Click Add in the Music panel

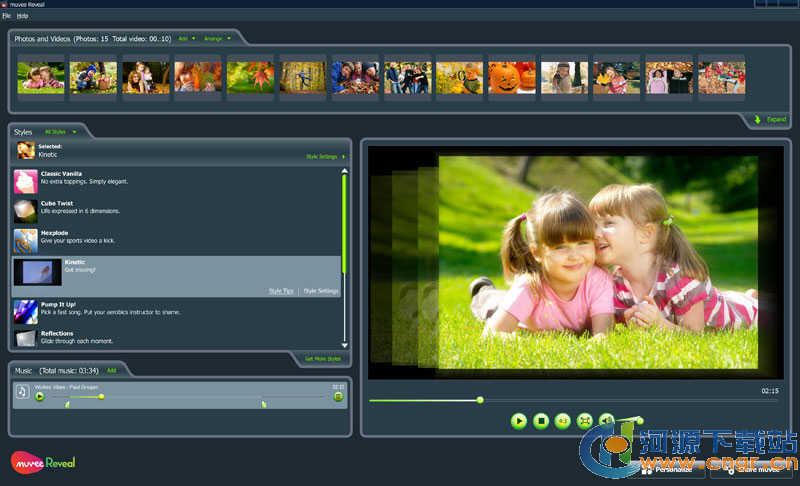pyautogui.click(x=112, y=370)
